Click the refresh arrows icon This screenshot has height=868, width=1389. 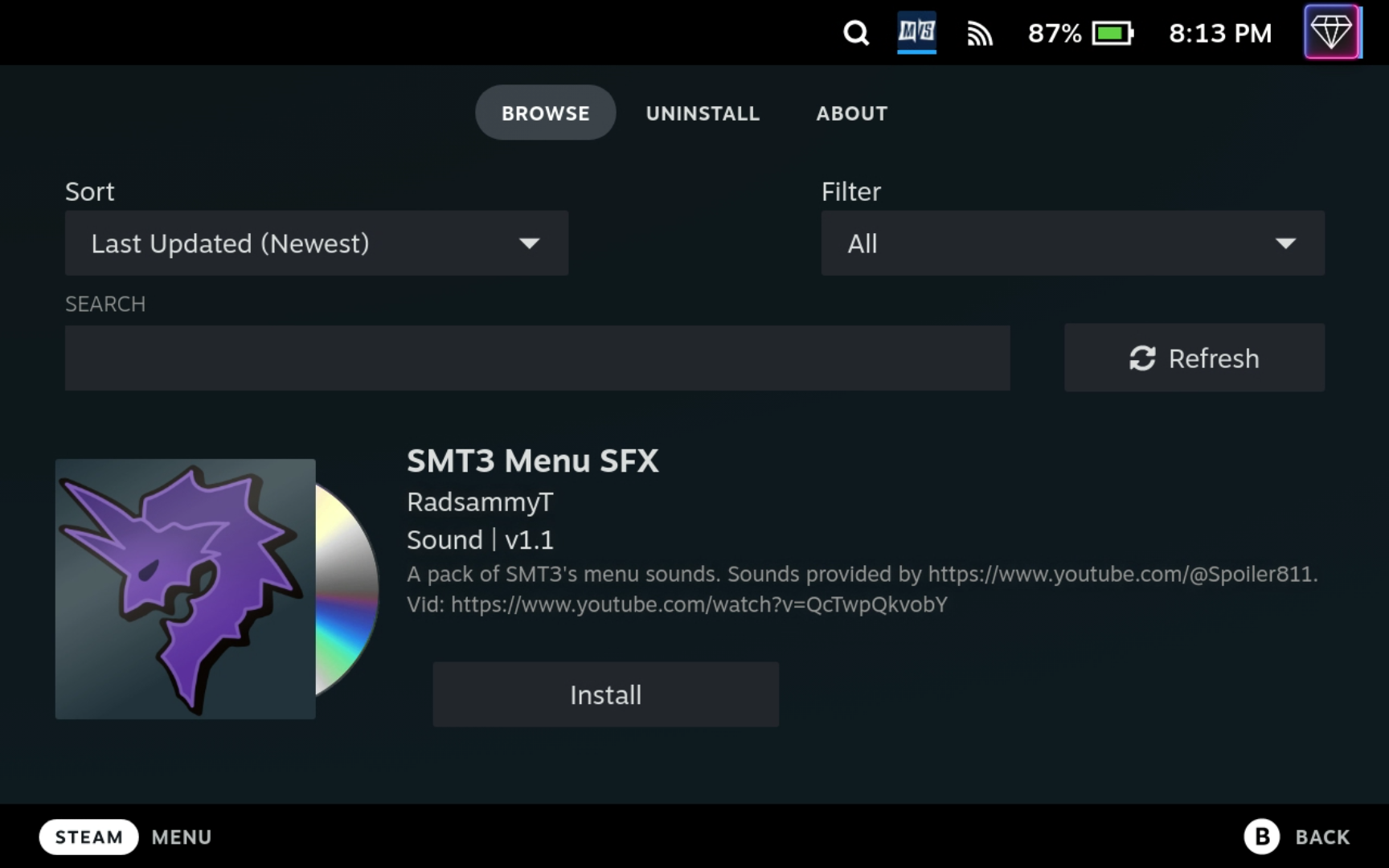(1144, 358)
